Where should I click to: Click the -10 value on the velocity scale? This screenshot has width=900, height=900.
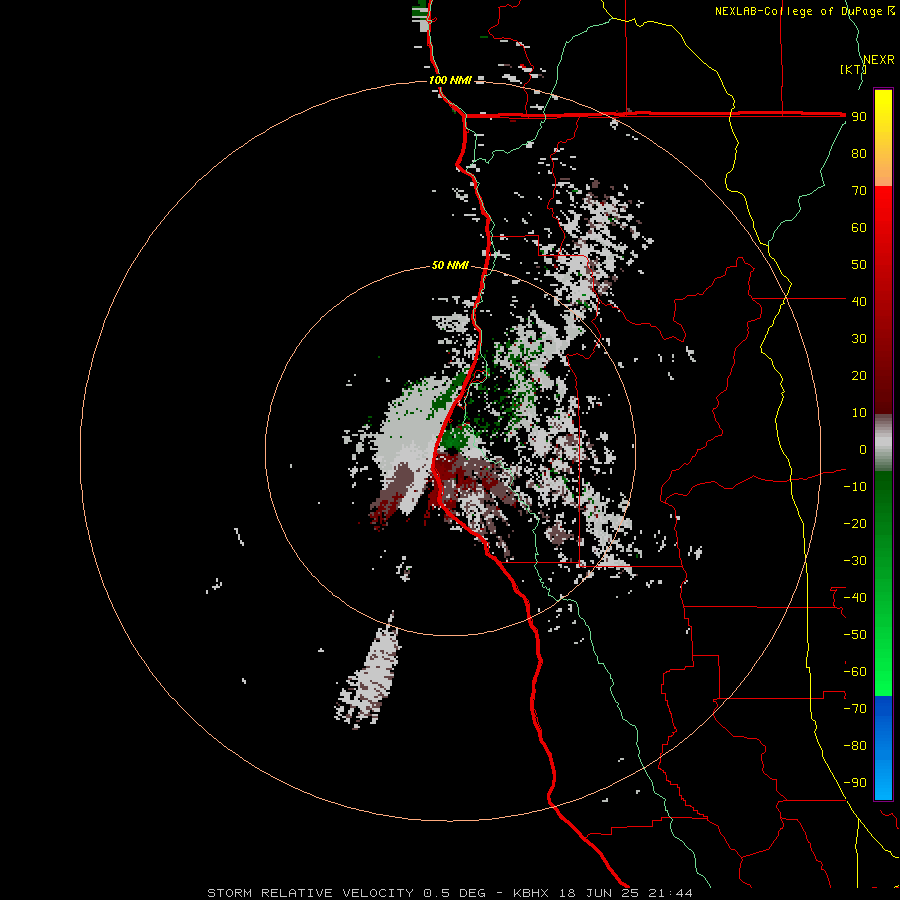(x=855, y=487)
